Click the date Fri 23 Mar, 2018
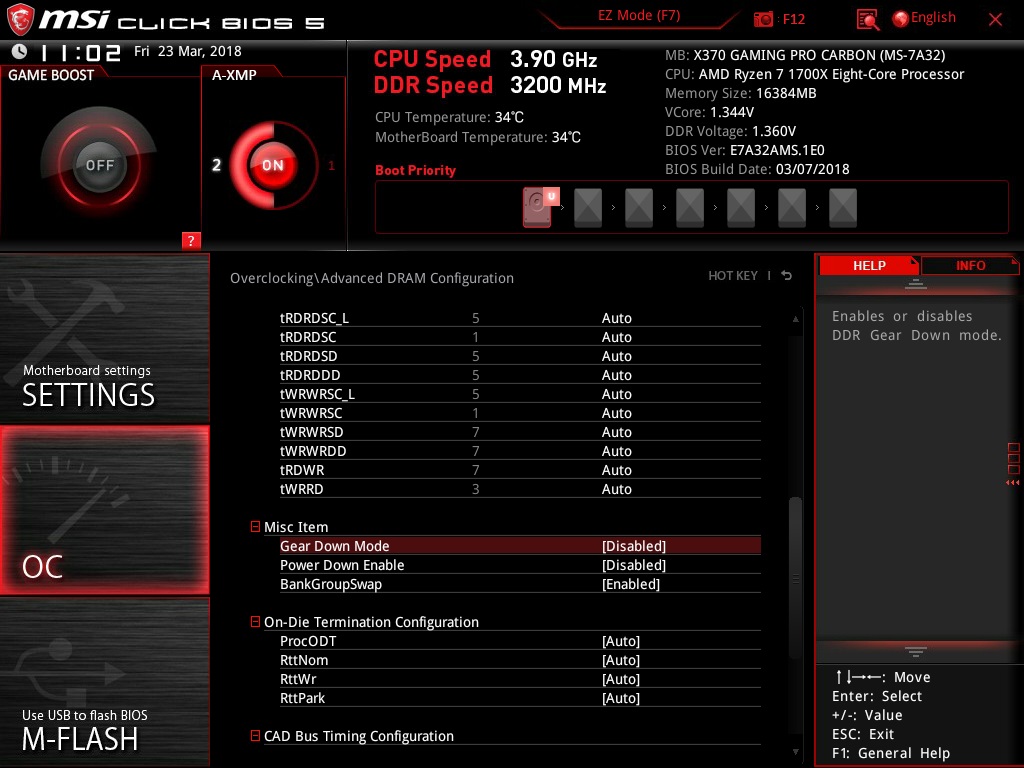1024x768 pixels. [187, 51]
